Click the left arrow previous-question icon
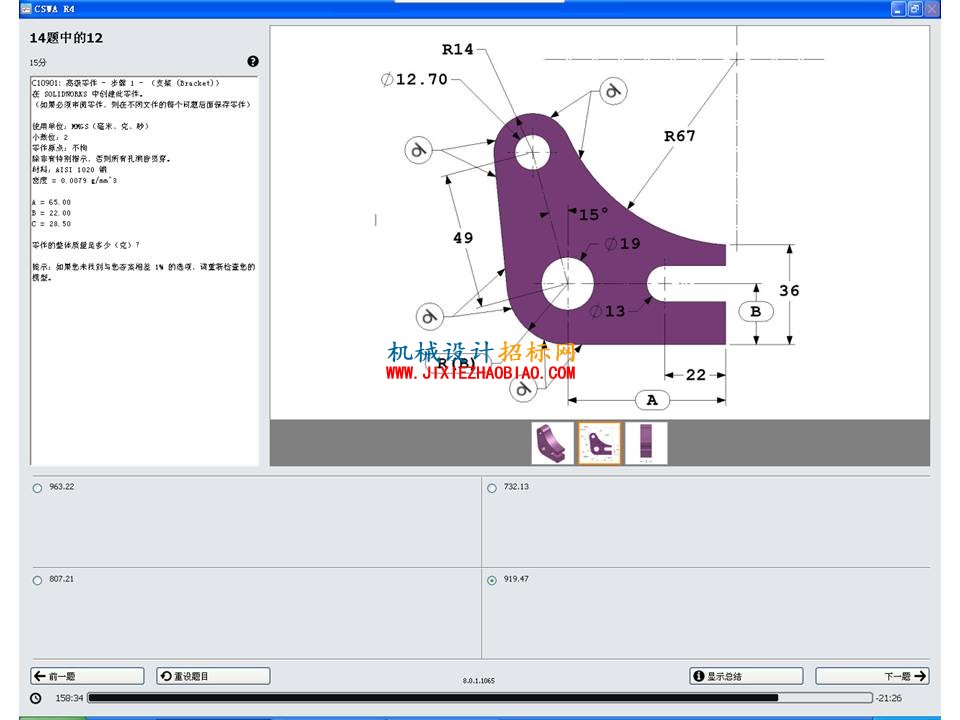Screen dimensions: 960x720 (40, 676)
